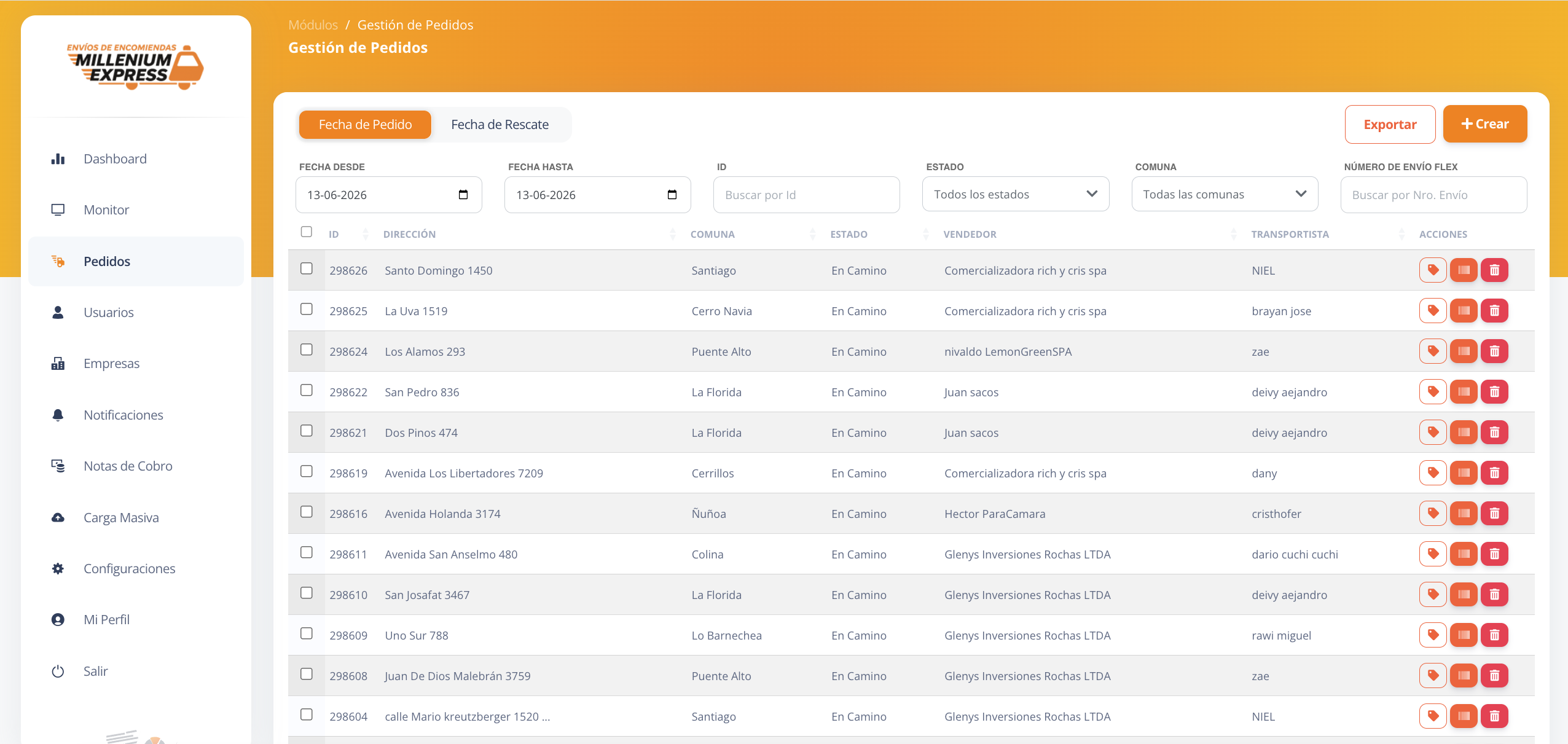Focus the Buscar por Id field
This screenshot has width=1568, height=744.
(x=806, y=195)
